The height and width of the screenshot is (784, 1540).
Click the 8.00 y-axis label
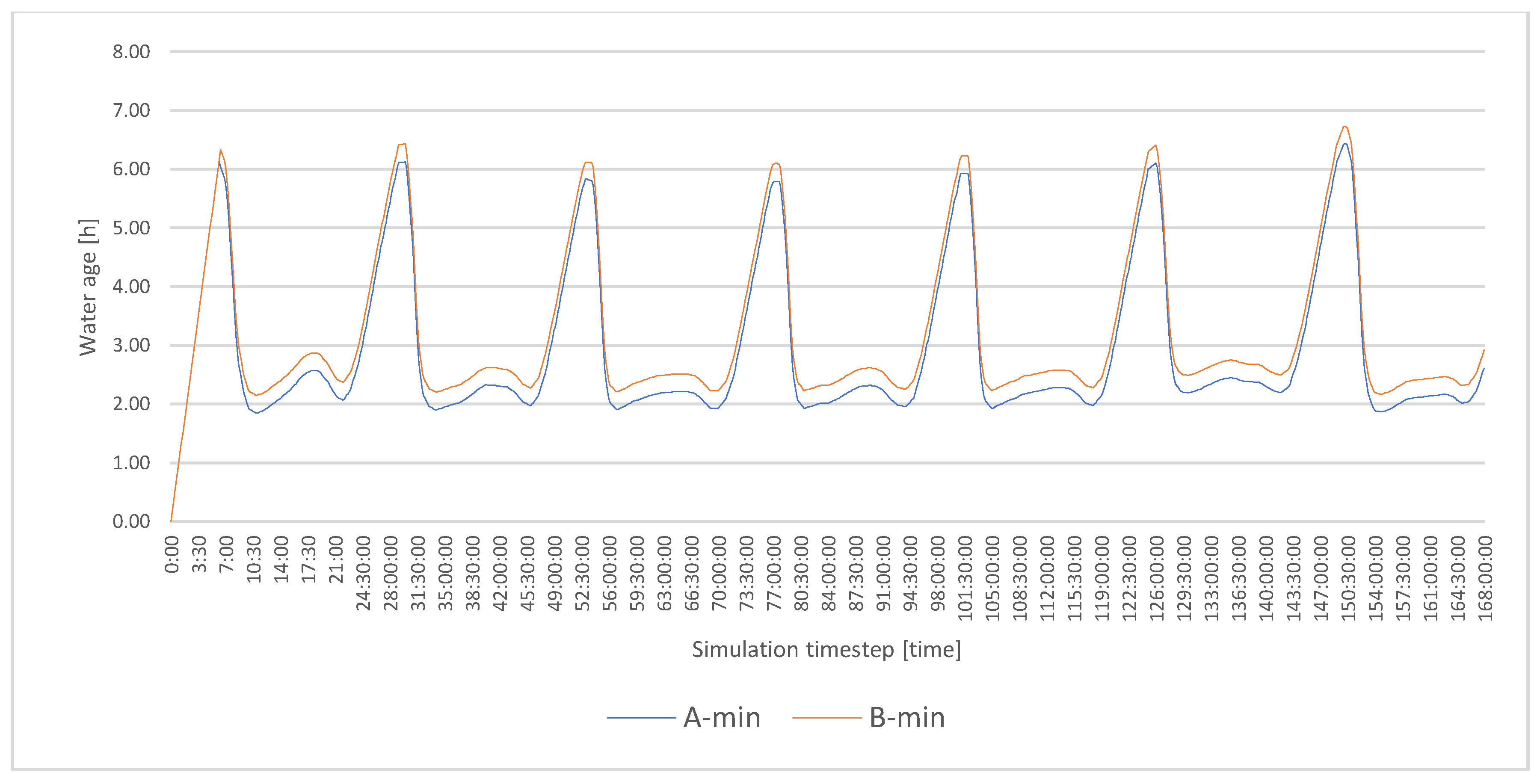tap(131, 52)
